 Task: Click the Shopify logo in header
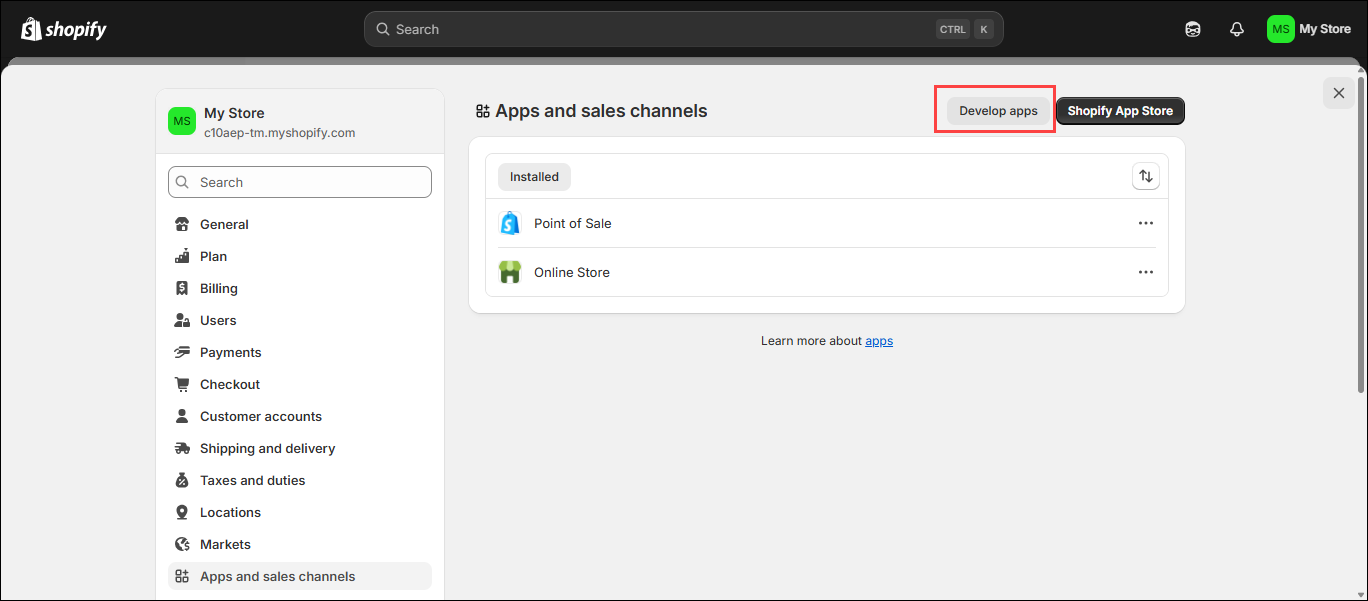pyautogui.click(x=64, y=29)
